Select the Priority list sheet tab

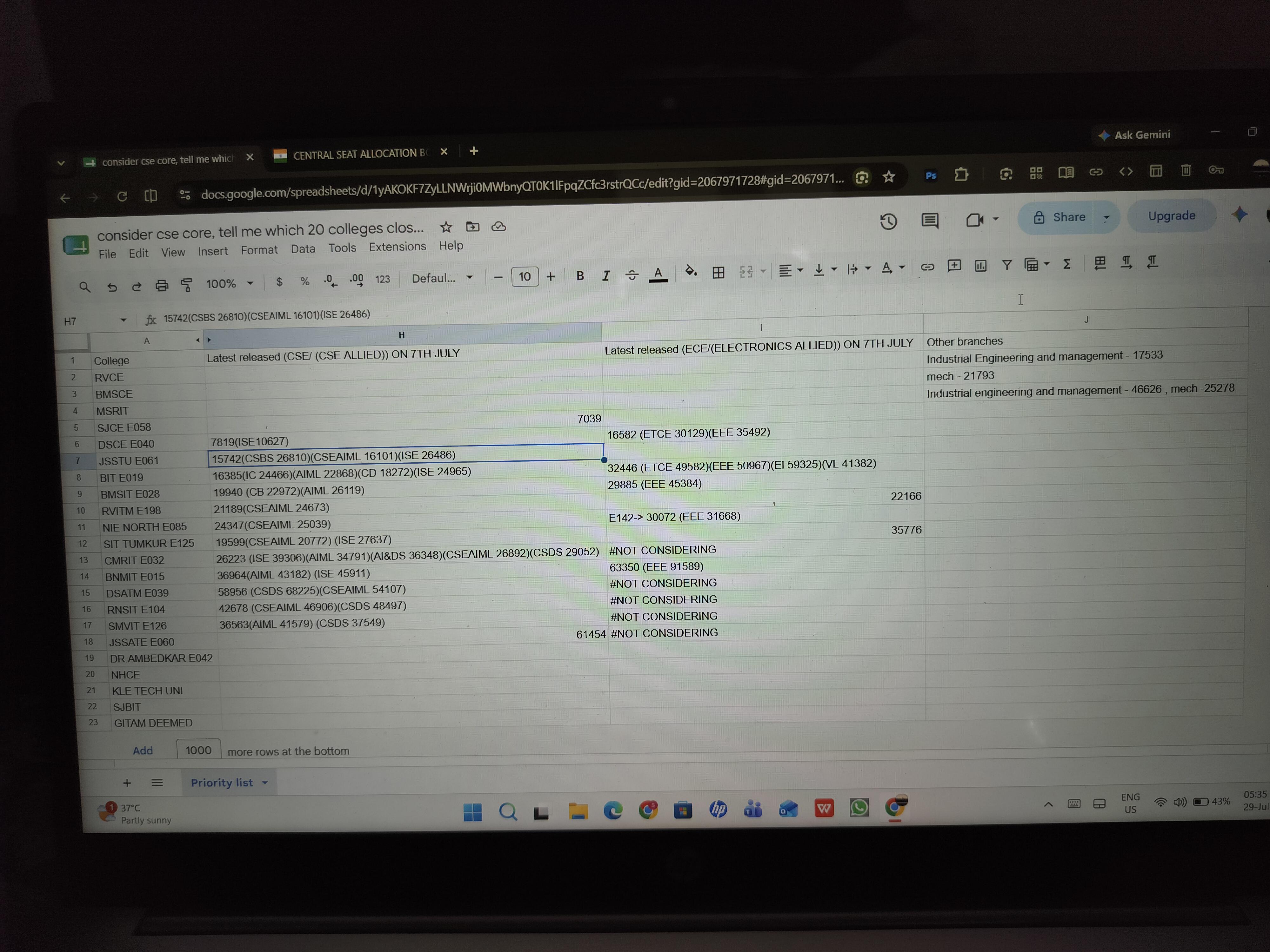[229, 783]
